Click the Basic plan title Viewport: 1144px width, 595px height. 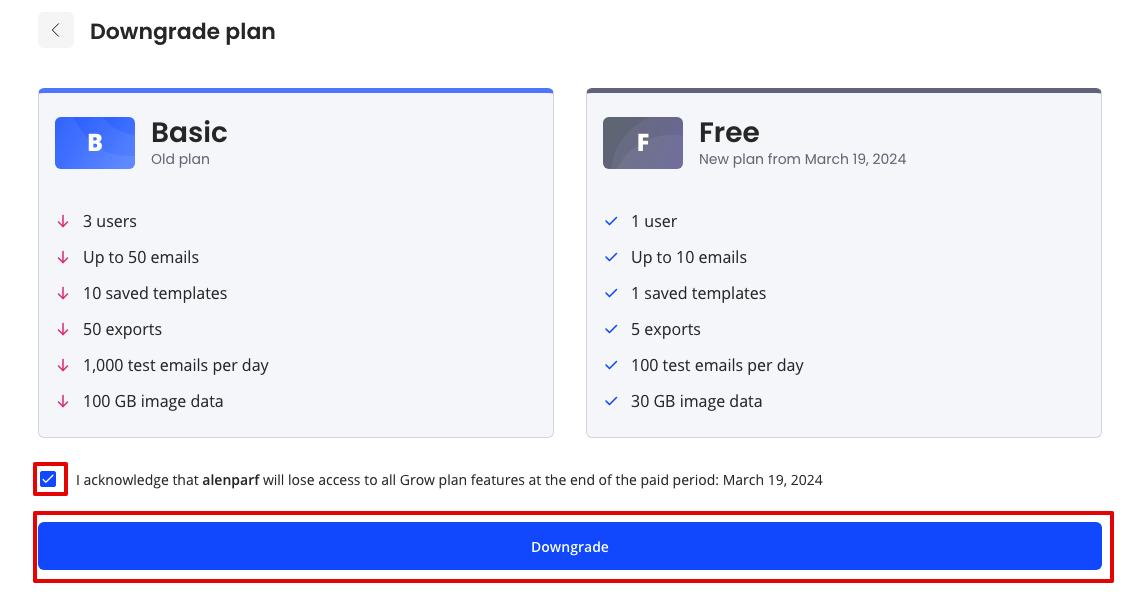coord(189,132)
